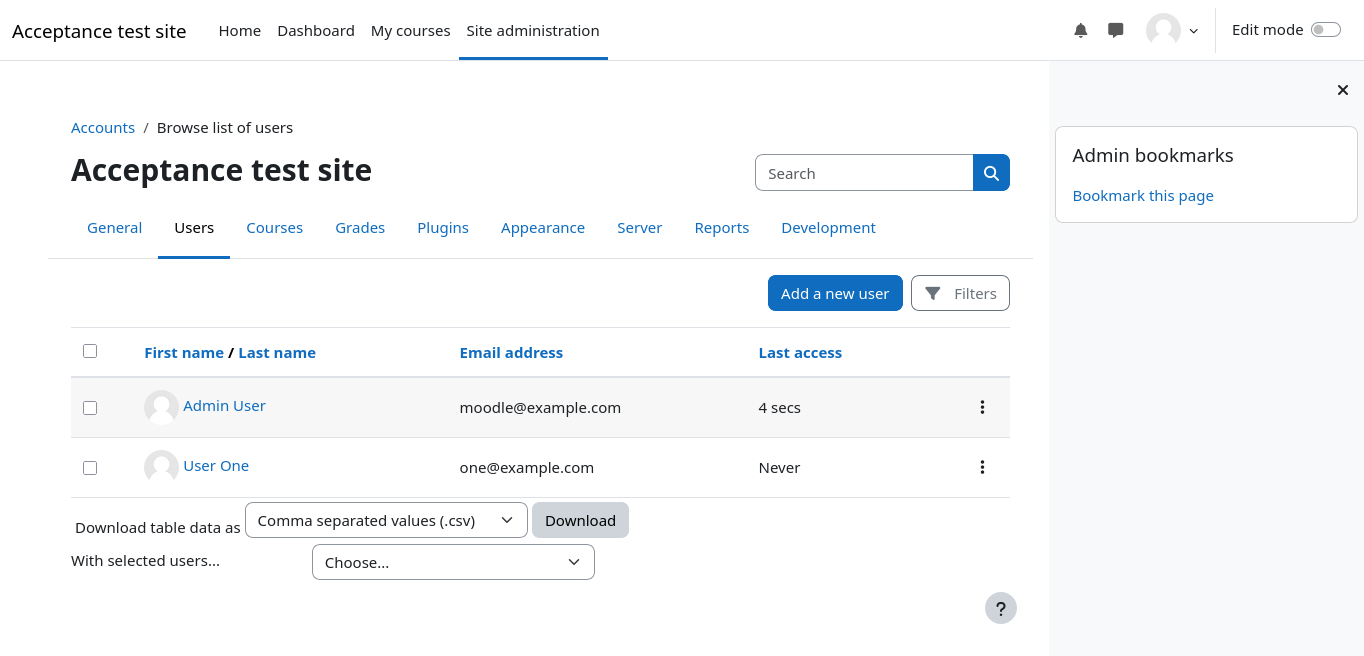Open the download format dropdown
Screen dimensions: 1364x656
pyautogui.click(x=386, y=520)
